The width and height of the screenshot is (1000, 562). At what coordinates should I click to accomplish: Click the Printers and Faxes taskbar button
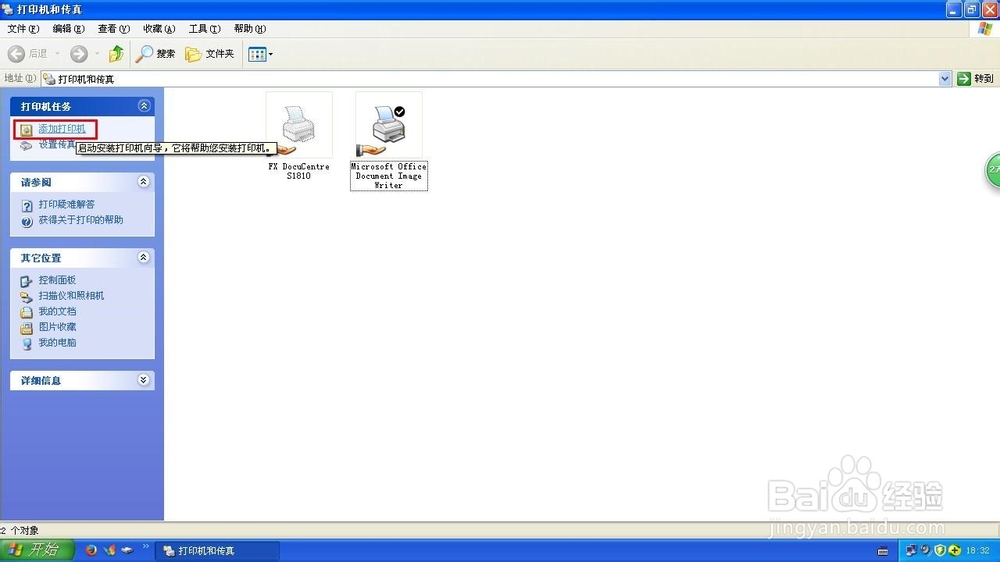pos(217,551)
